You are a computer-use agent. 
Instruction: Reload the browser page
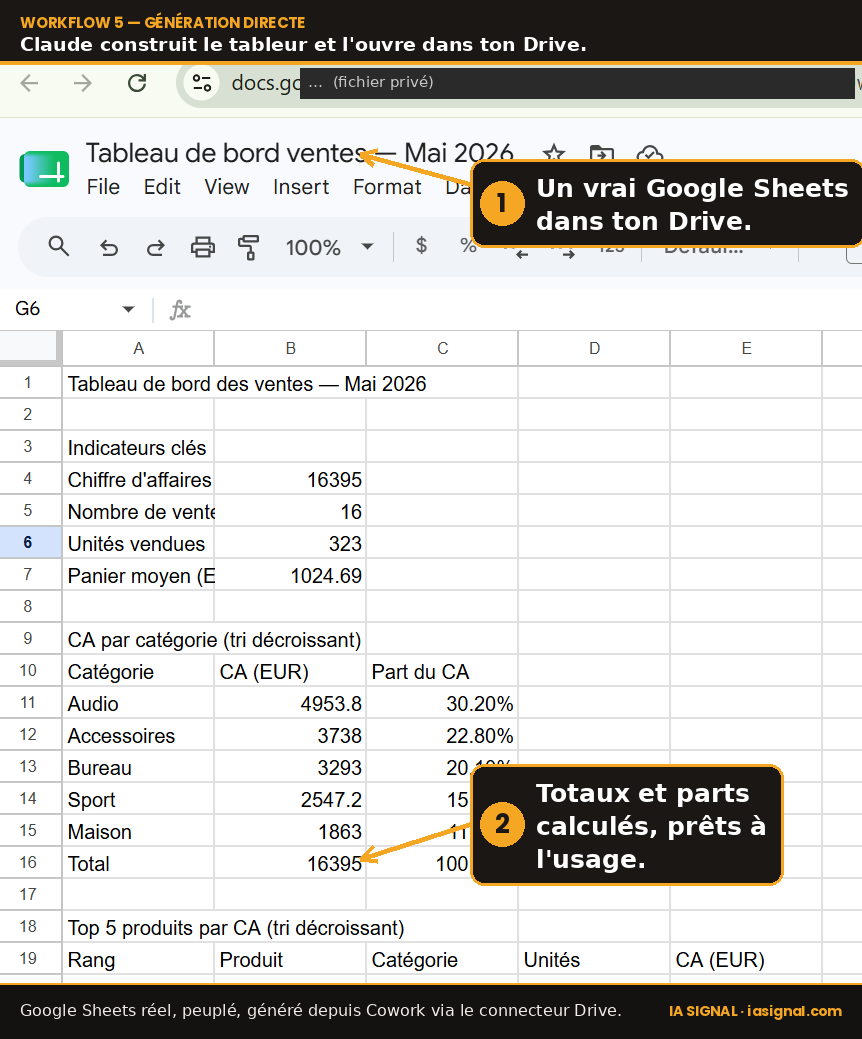tap(137, 83)
